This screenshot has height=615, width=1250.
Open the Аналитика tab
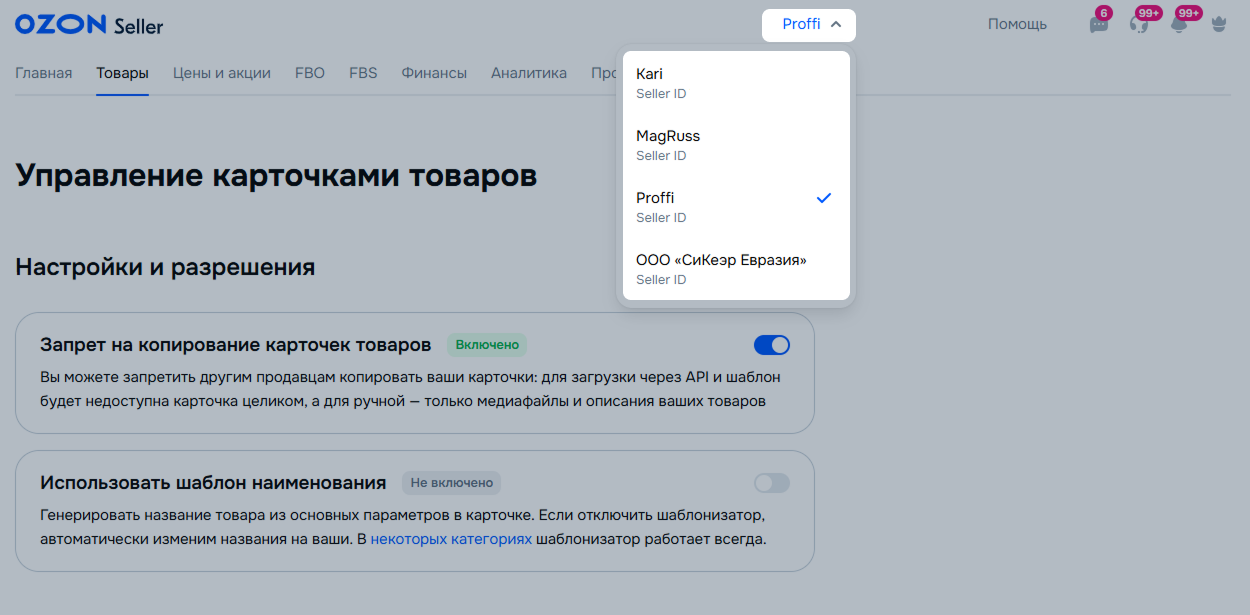pyautogui.click(x=529, y=73)
